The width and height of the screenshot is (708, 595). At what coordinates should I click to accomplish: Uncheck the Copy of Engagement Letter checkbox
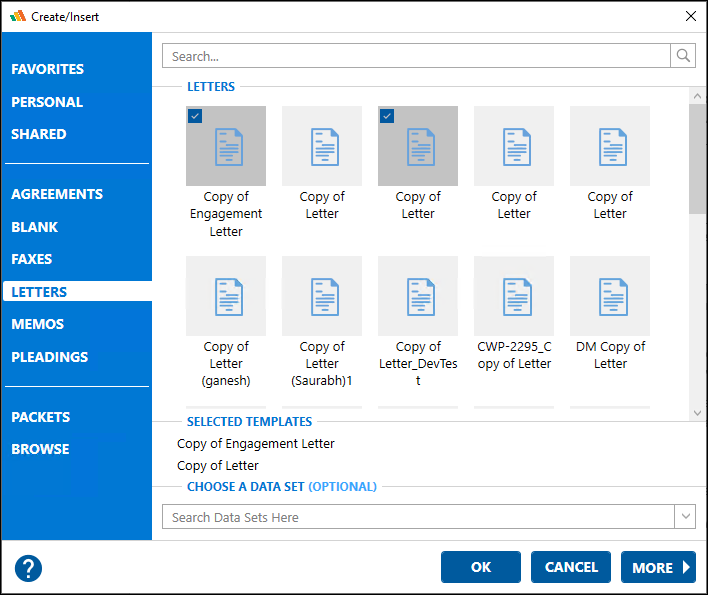(195, 116)
